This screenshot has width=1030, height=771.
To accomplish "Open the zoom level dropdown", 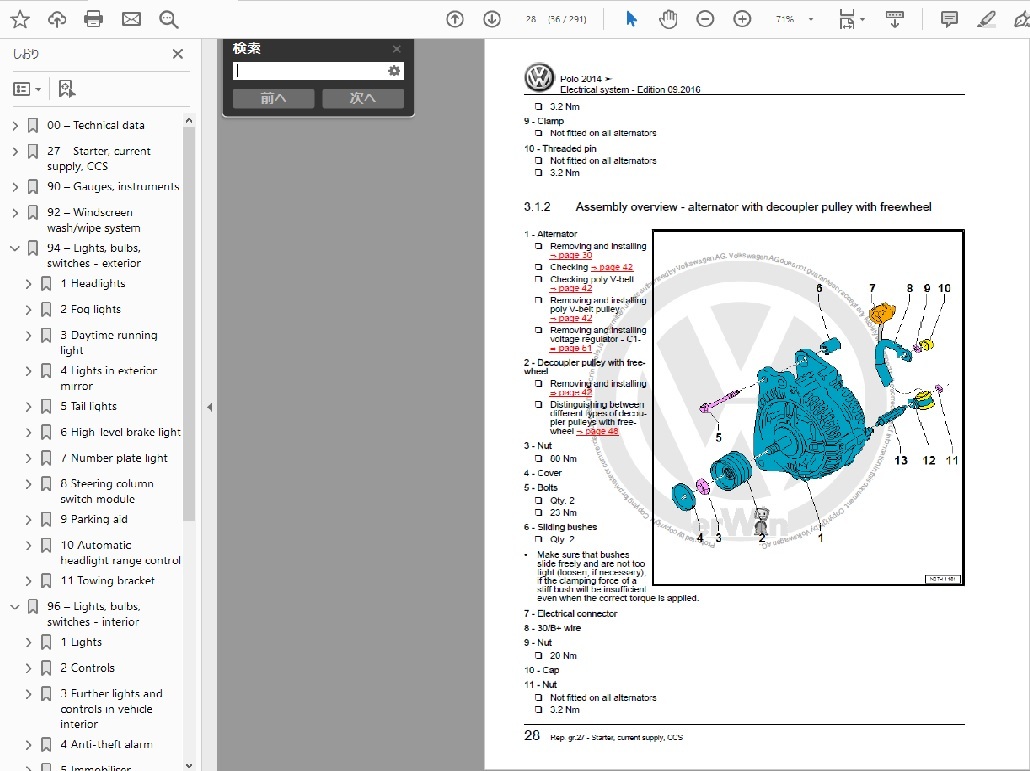I will (811, 19).
